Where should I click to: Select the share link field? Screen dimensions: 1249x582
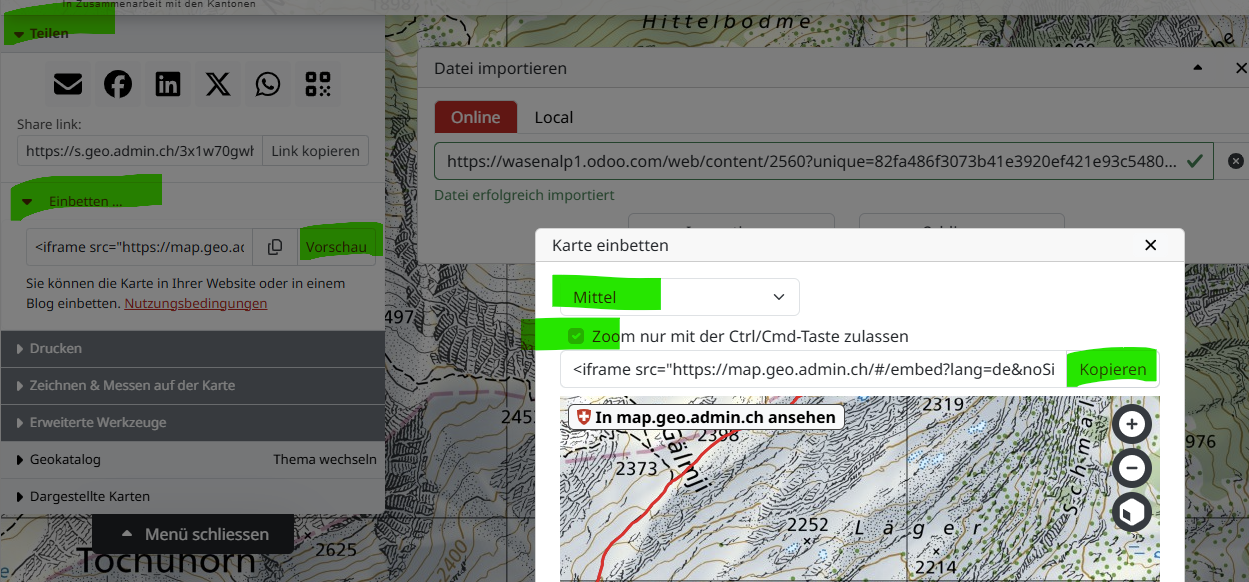(x=140, y=151)
